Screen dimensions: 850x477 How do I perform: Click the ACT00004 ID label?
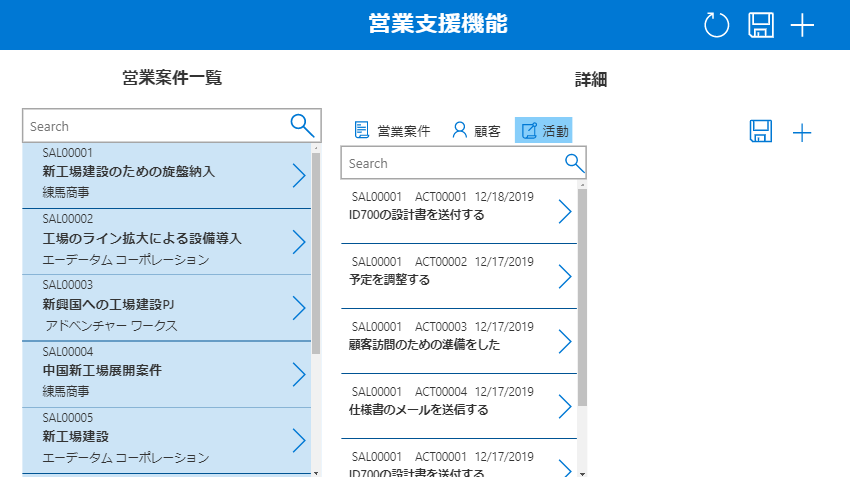[441, 392]
